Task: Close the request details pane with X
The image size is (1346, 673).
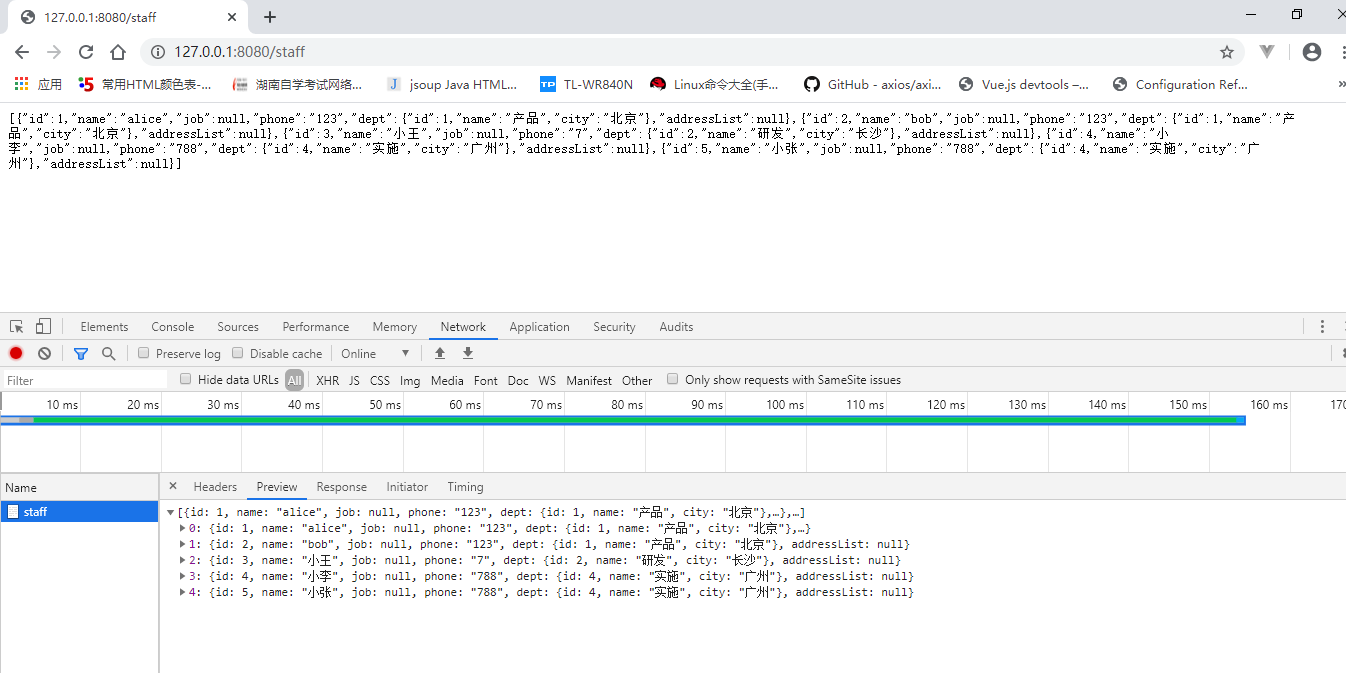Action: [172, 486]
